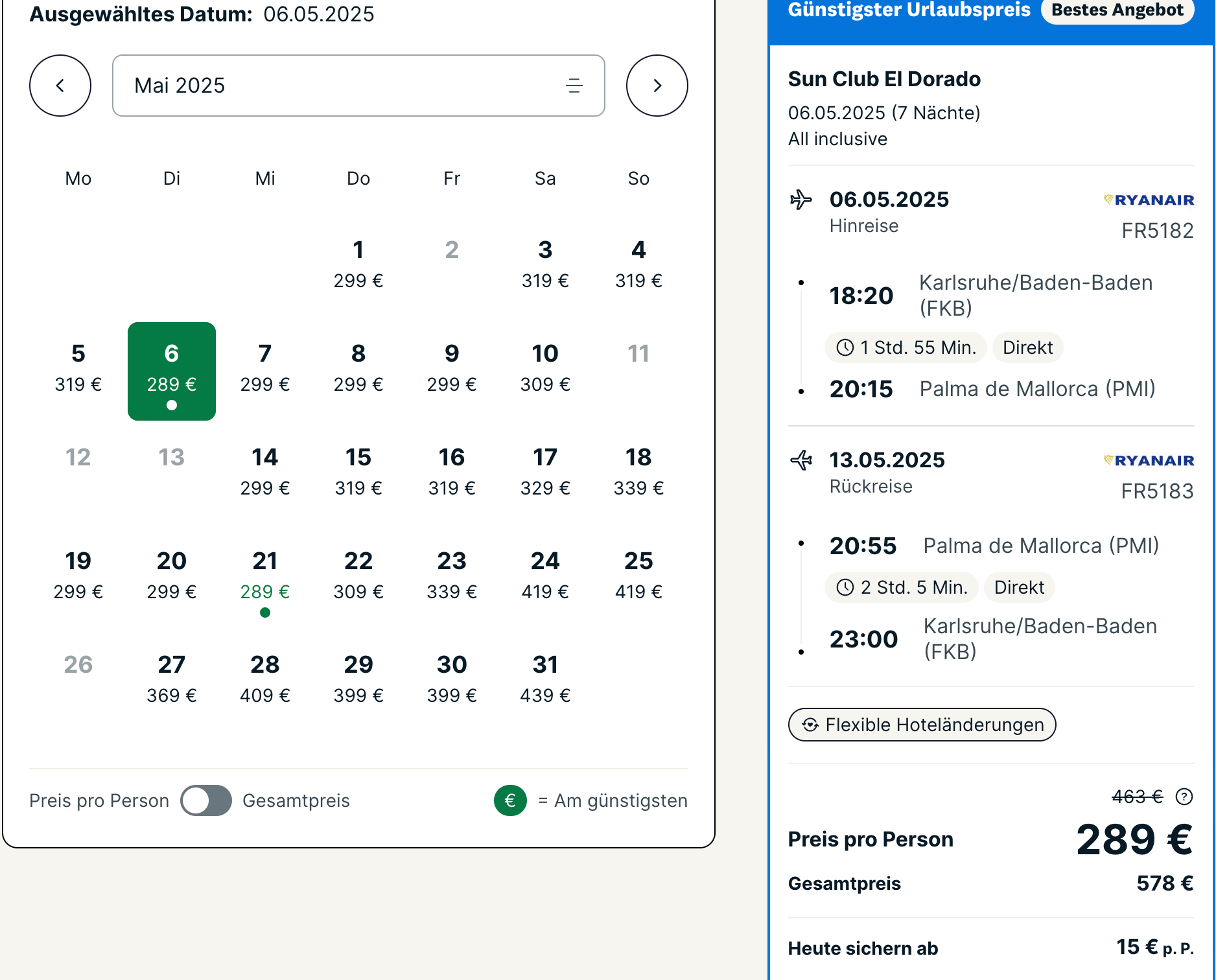Screen dimensions: 1216x980
Task: Click the outbound flight plane icon
Action: (x=801, y=200)
